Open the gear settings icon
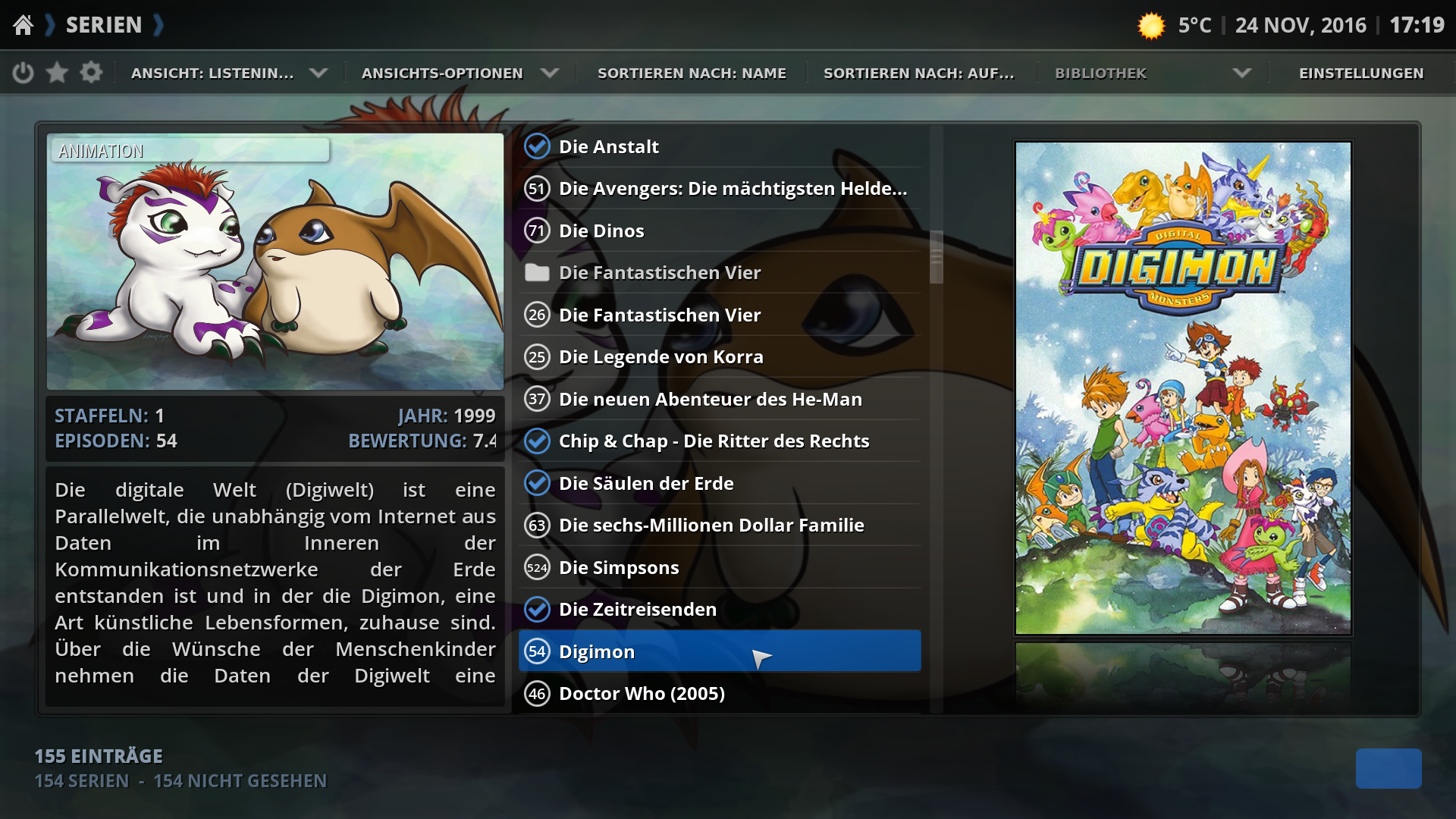Image resolution: width=1456 pixels, height=819 pixels. [91, 73]
